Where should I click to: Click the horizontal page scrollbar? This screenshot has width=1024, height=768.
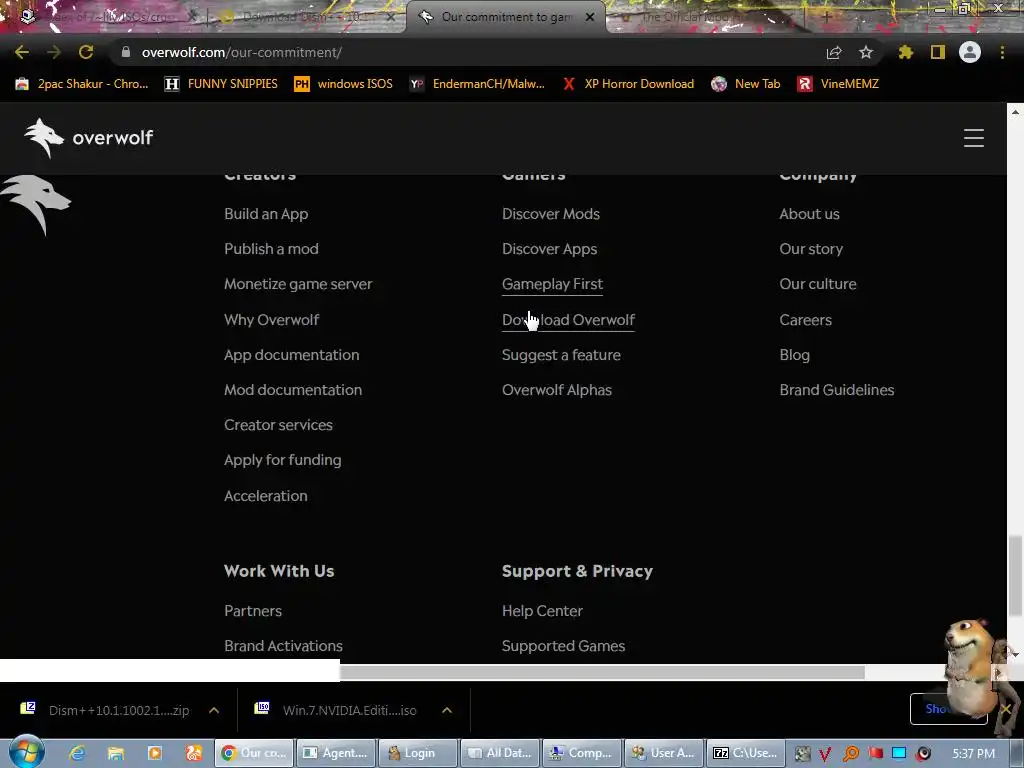(602, 672)
